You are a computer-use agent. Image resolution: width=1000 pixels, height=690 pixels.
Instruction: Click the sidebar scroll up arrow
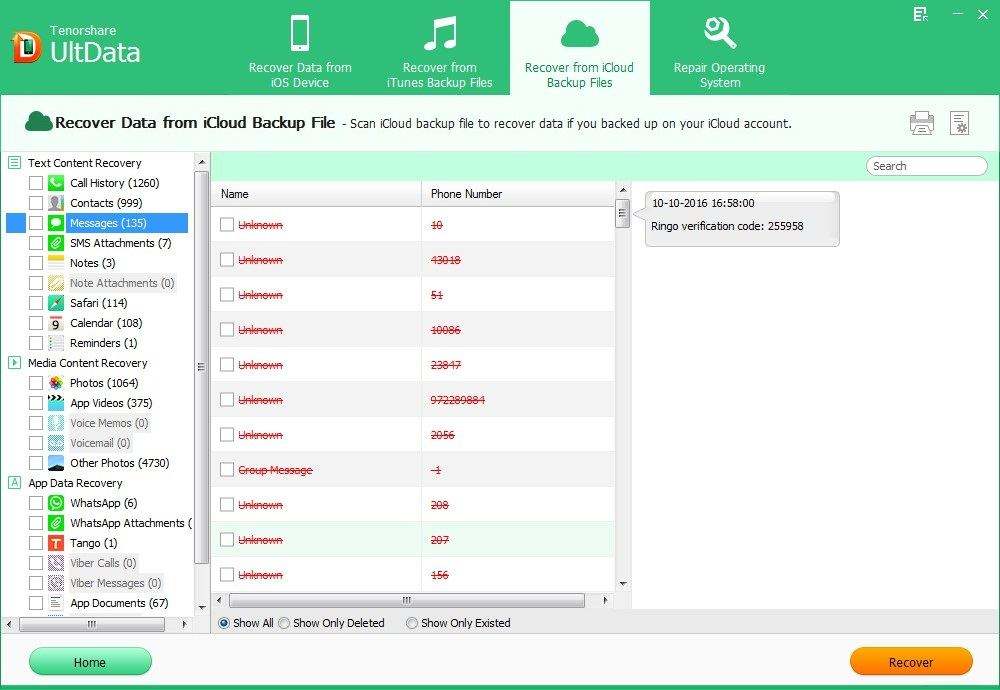[202, 162]
